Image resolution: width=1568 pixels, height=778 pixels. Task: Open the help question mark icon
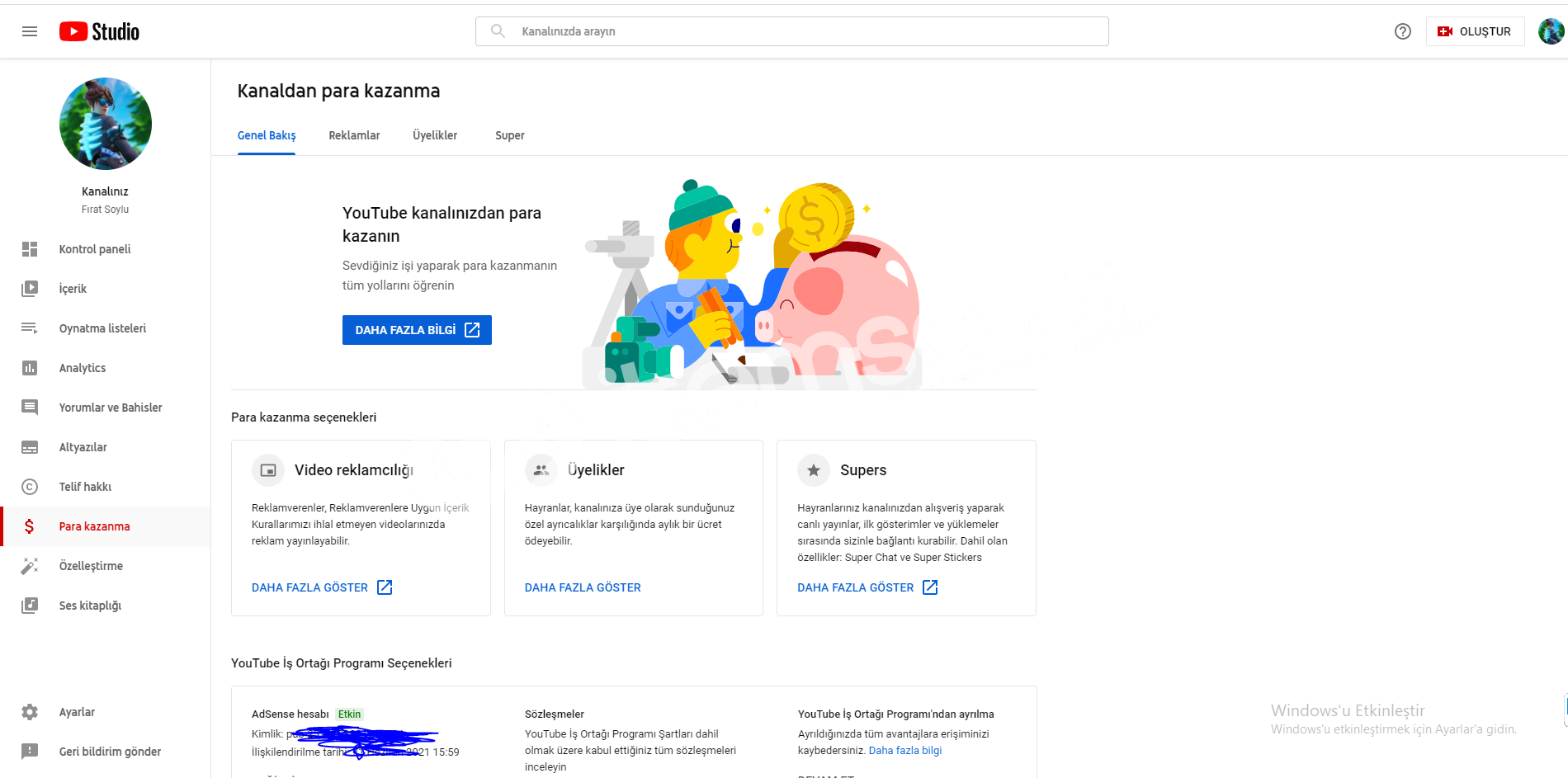pyautogui.click(x=1403, y=31)
